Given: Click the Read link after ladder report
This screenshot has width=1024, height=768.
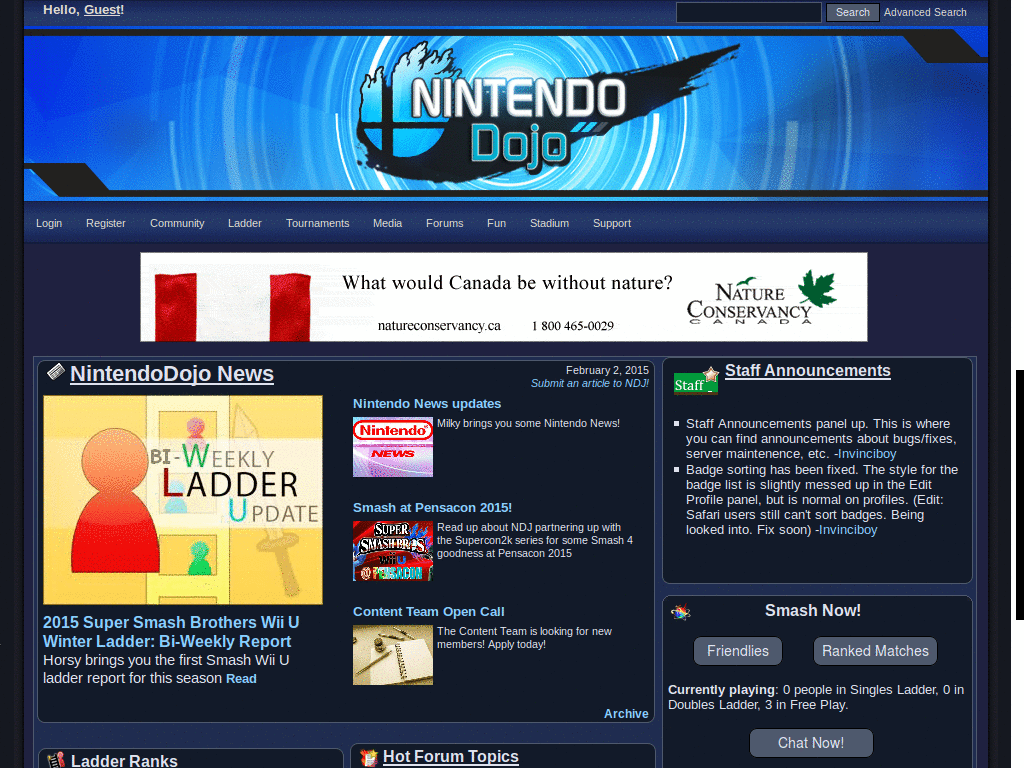Looking at the screenshot, I should click(x=241, y=679).
